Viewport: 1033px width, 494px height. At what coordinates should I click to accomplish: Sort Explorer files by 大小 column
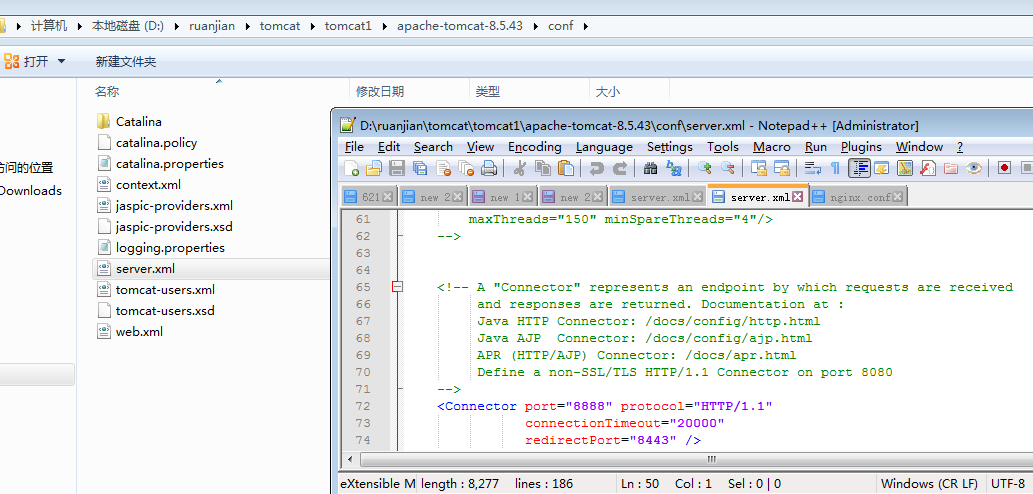[x=608, y=92]
